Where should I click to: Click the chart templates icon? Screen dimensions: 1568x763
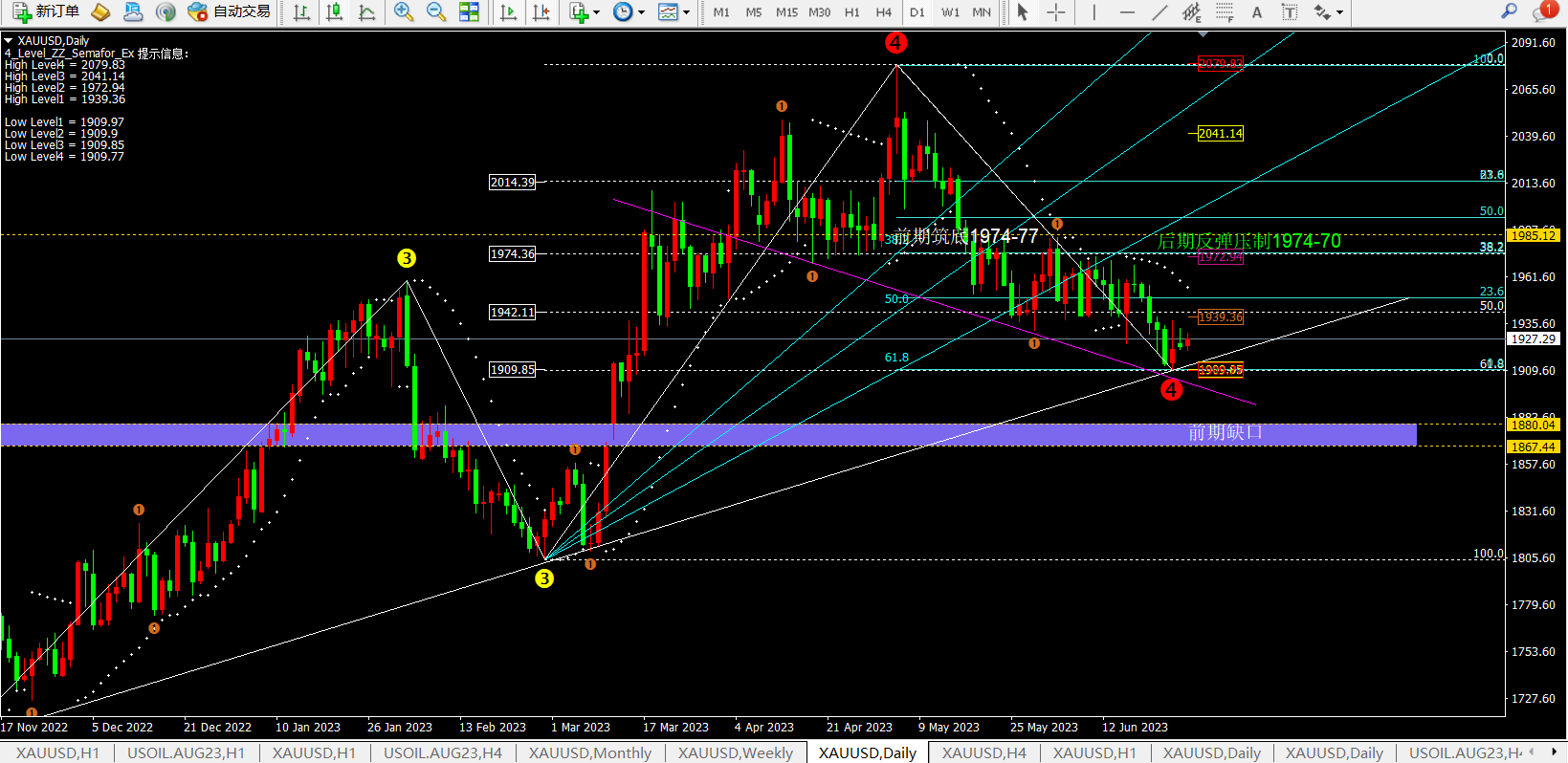pyautogui.click(x=668, y=11)
